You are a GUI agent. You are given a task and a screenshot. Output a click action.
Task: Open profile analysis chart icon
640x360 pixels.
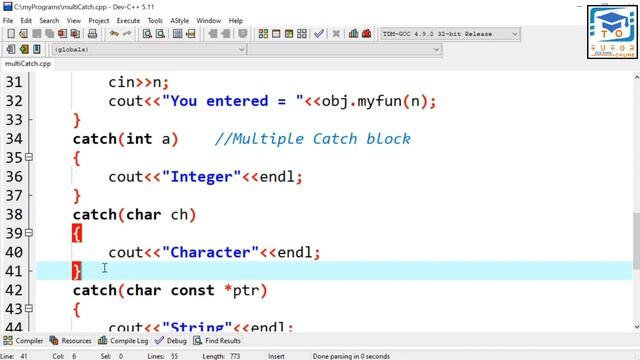coord(353,34)
